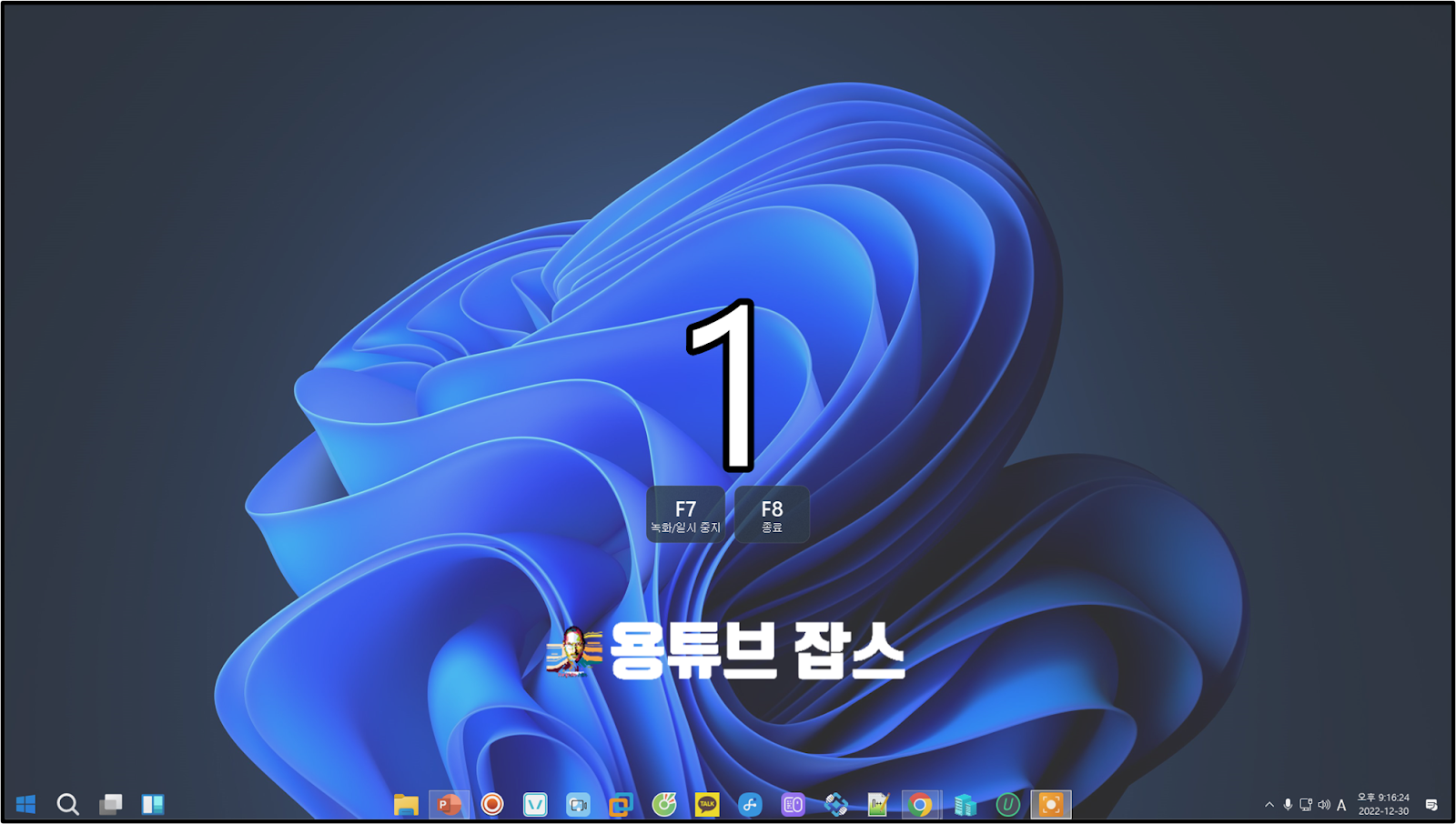Toggle the IME language indicator A

tap(1341, 804)
